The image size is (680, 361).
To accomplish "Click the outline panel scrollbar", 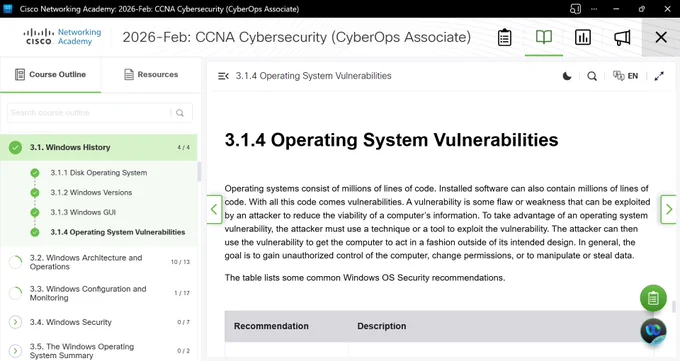I will 199,172.
